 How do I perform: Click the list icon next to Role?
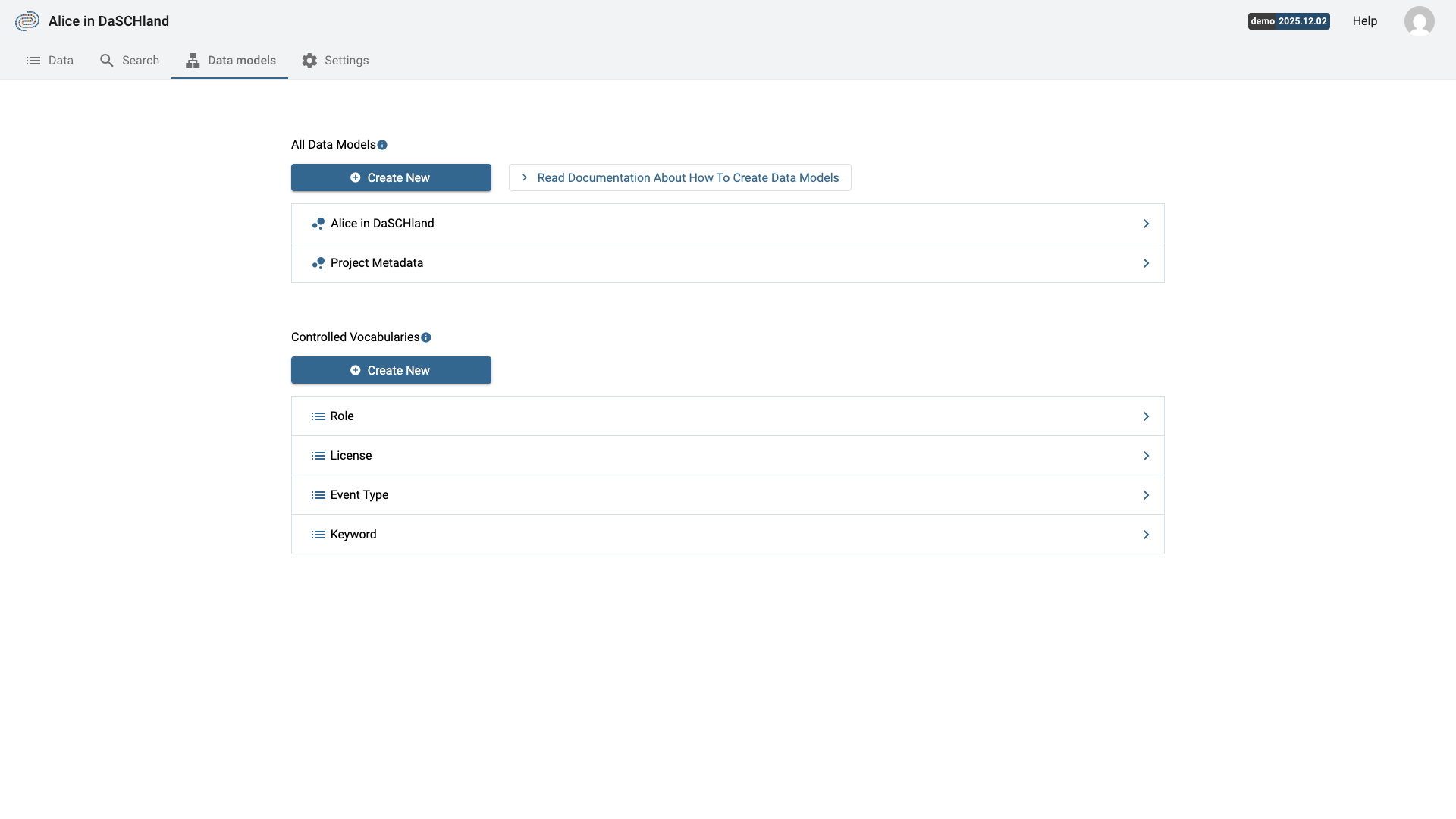(318, 416)
